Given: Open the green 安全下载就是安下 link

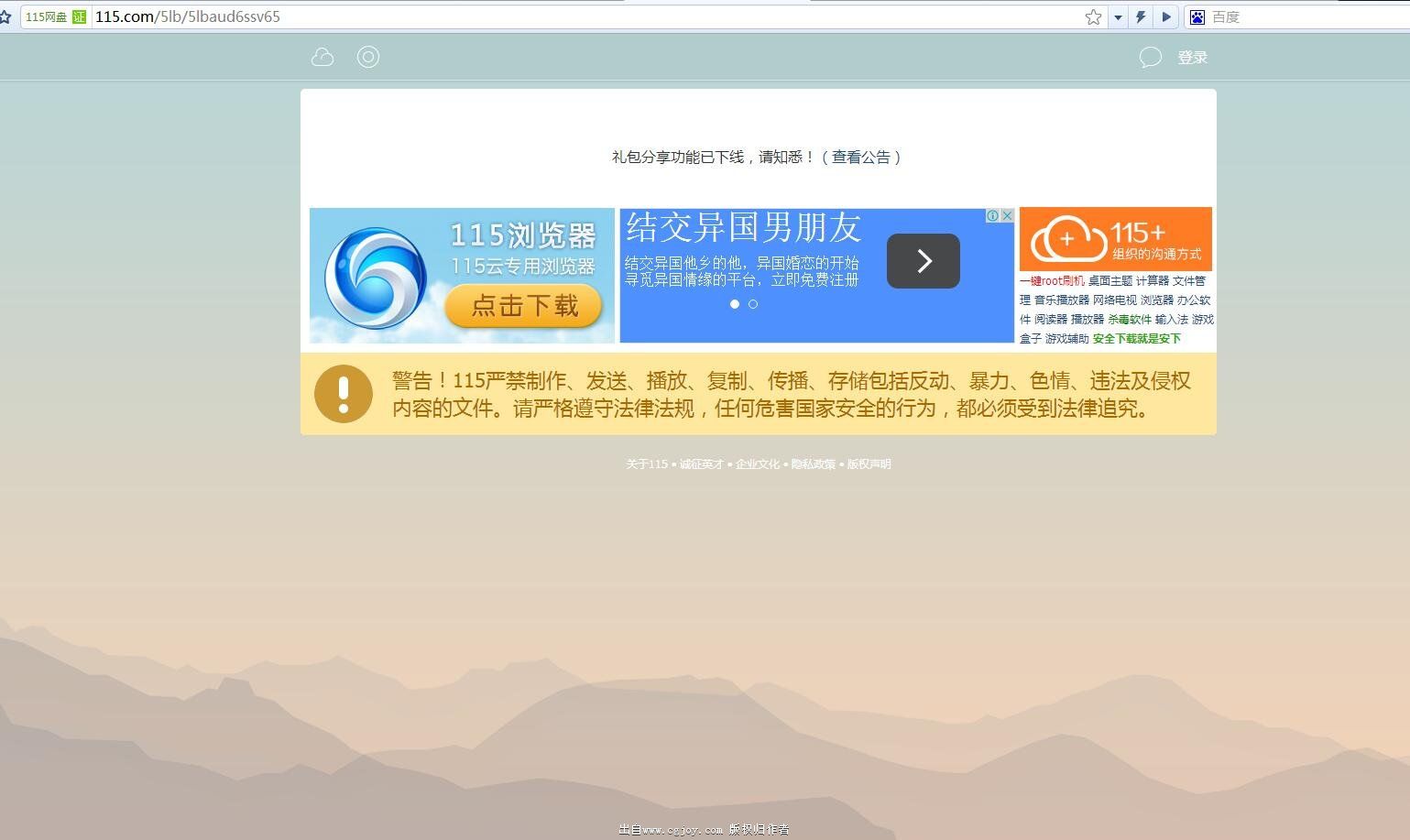Looking at the screenshot, I should click(1137, 339).
